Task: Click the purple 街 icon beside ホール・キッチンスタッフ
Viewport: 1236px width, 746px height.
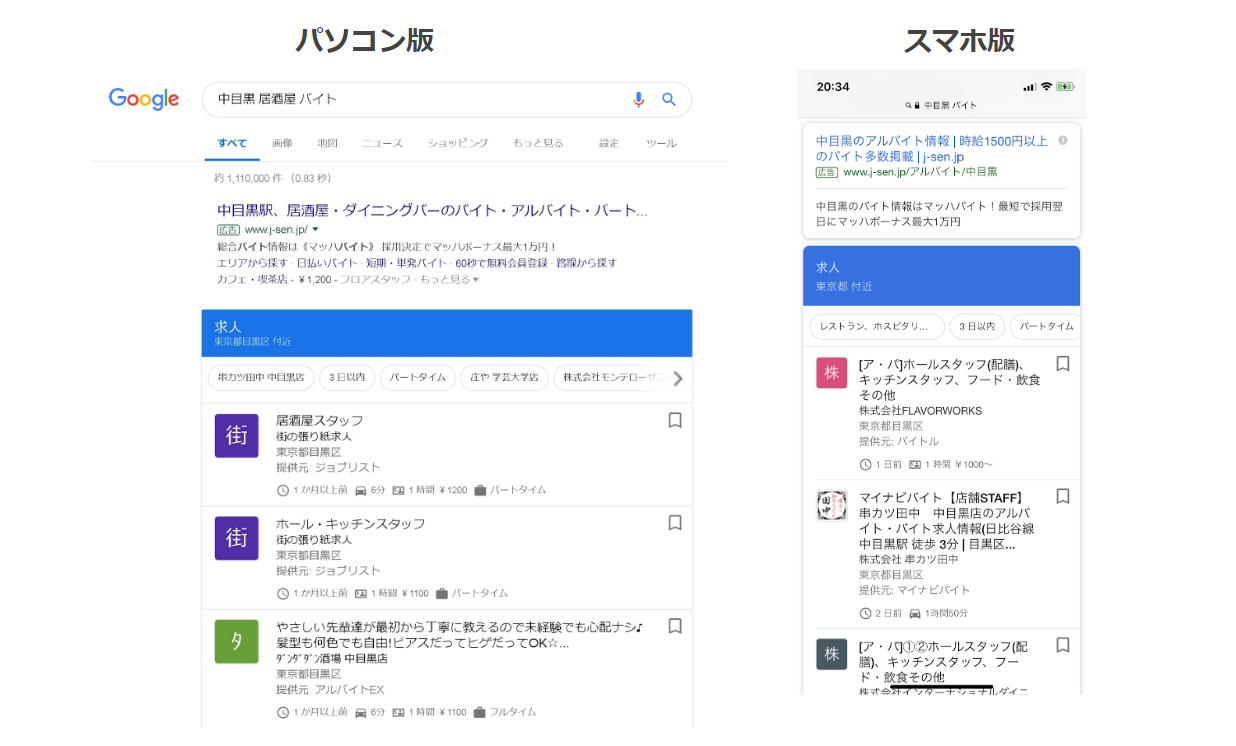Action: [x=236, y=538]
